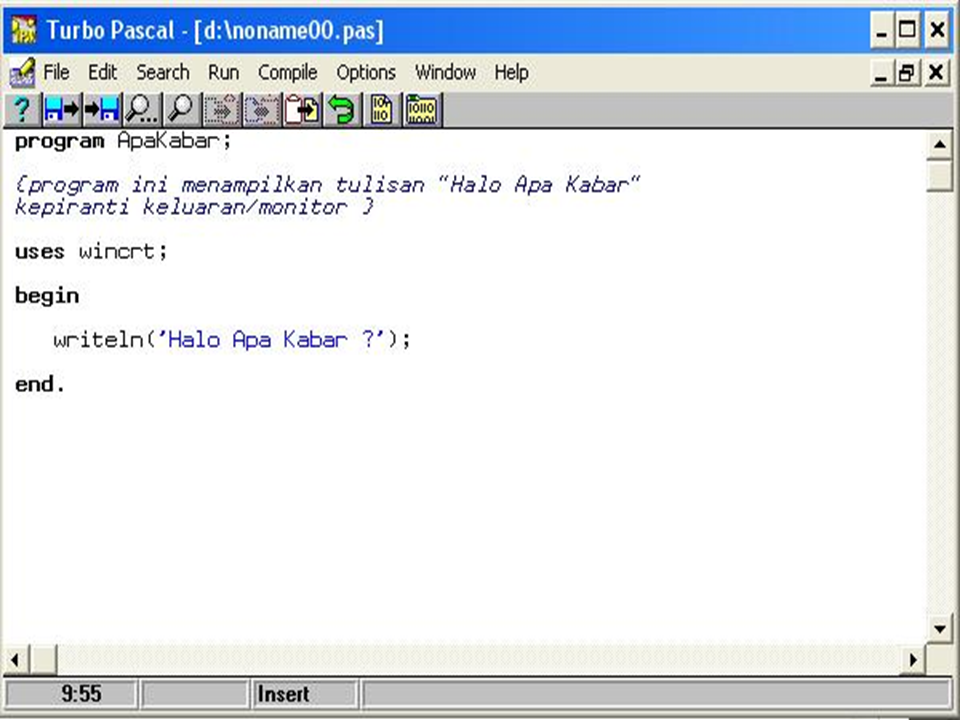Save noname00.pas with the save icon
The height and width of the screenshot is (720, 960).
point(103,110)
